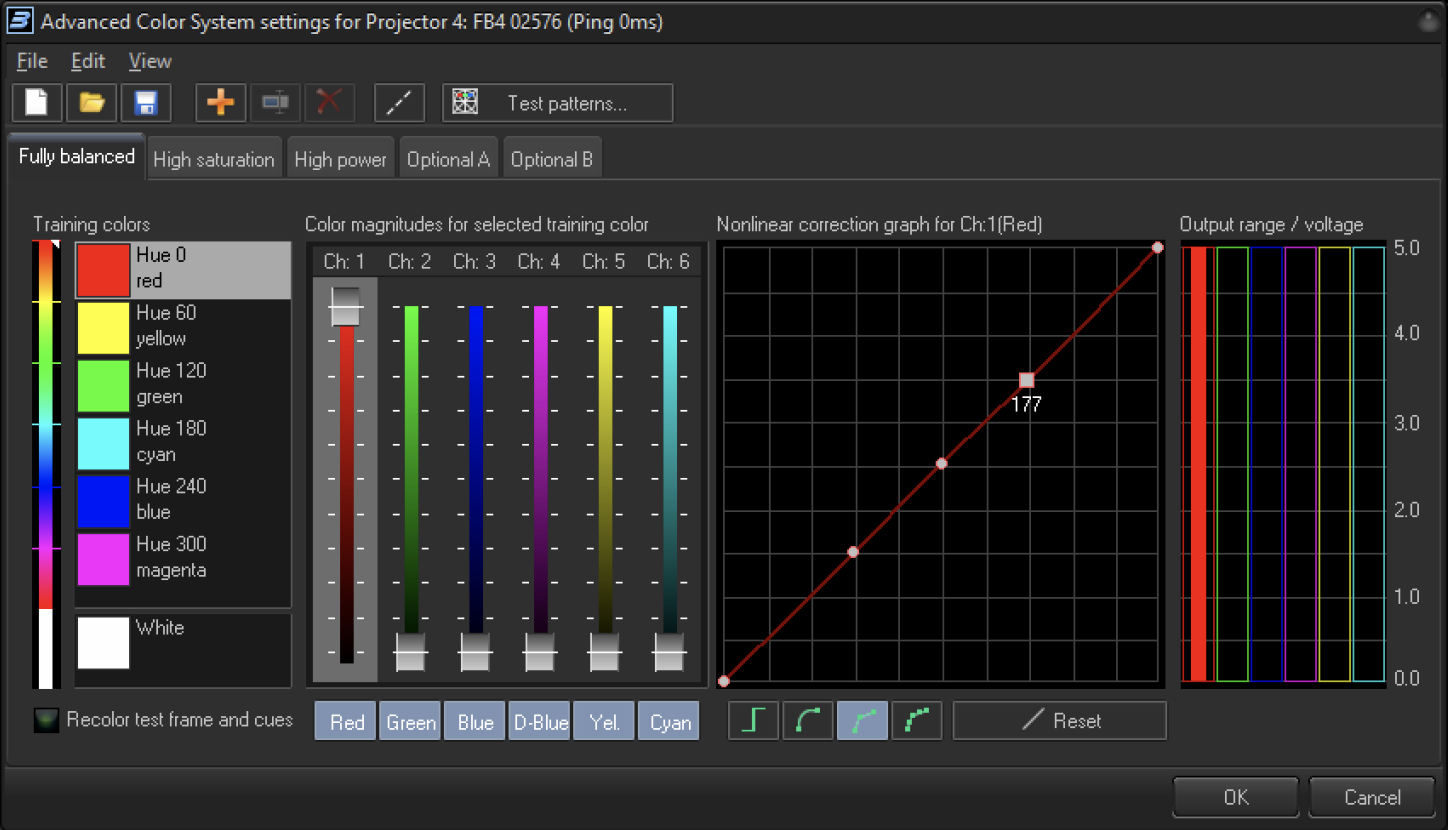Click the red X delete icon
Image resolution: width=1448 pixels, height=830 pixels.
(x=329, y=103)
